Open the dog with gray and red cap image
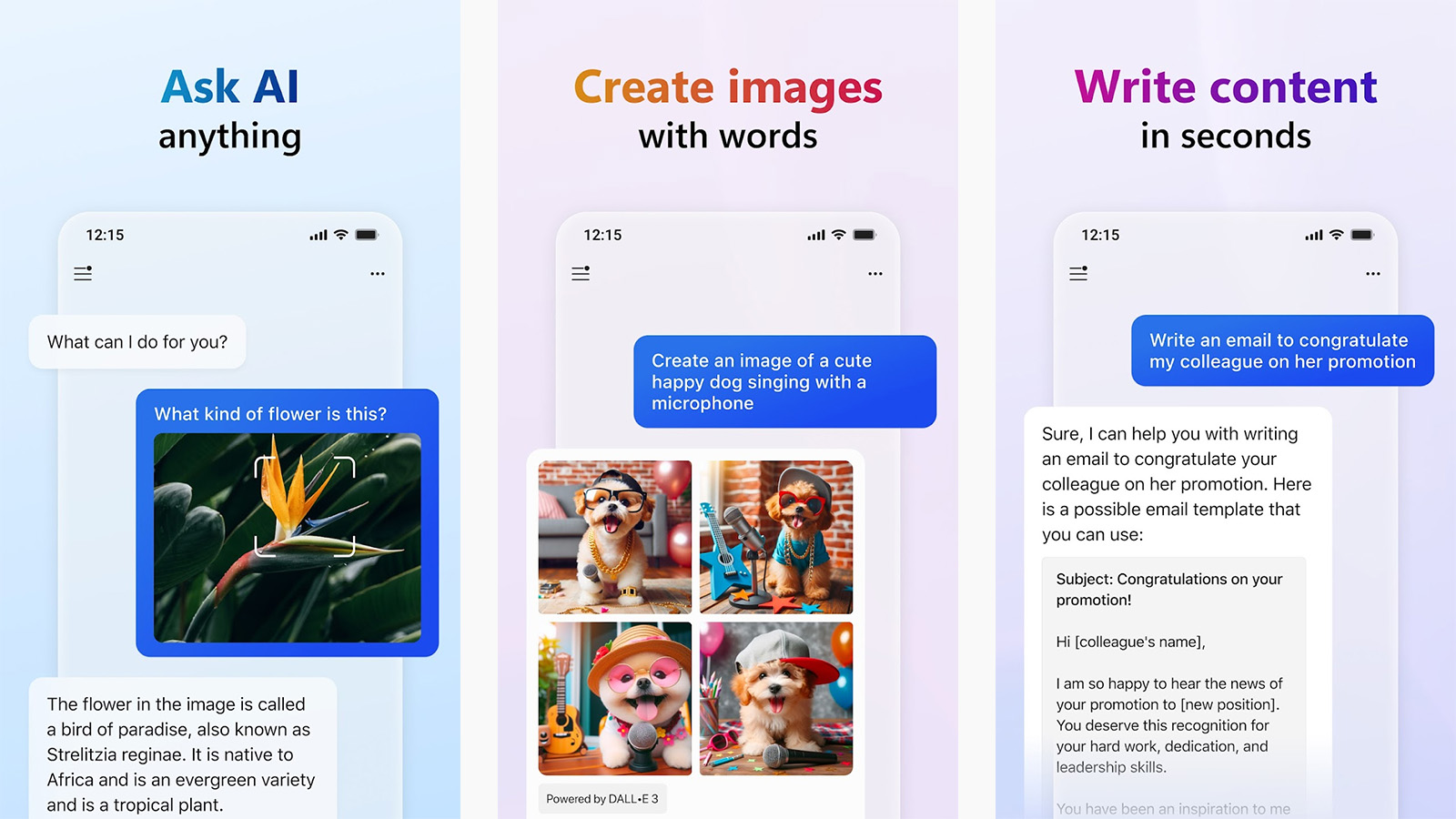The image size is (1456, 819). (x=776, y=699)
